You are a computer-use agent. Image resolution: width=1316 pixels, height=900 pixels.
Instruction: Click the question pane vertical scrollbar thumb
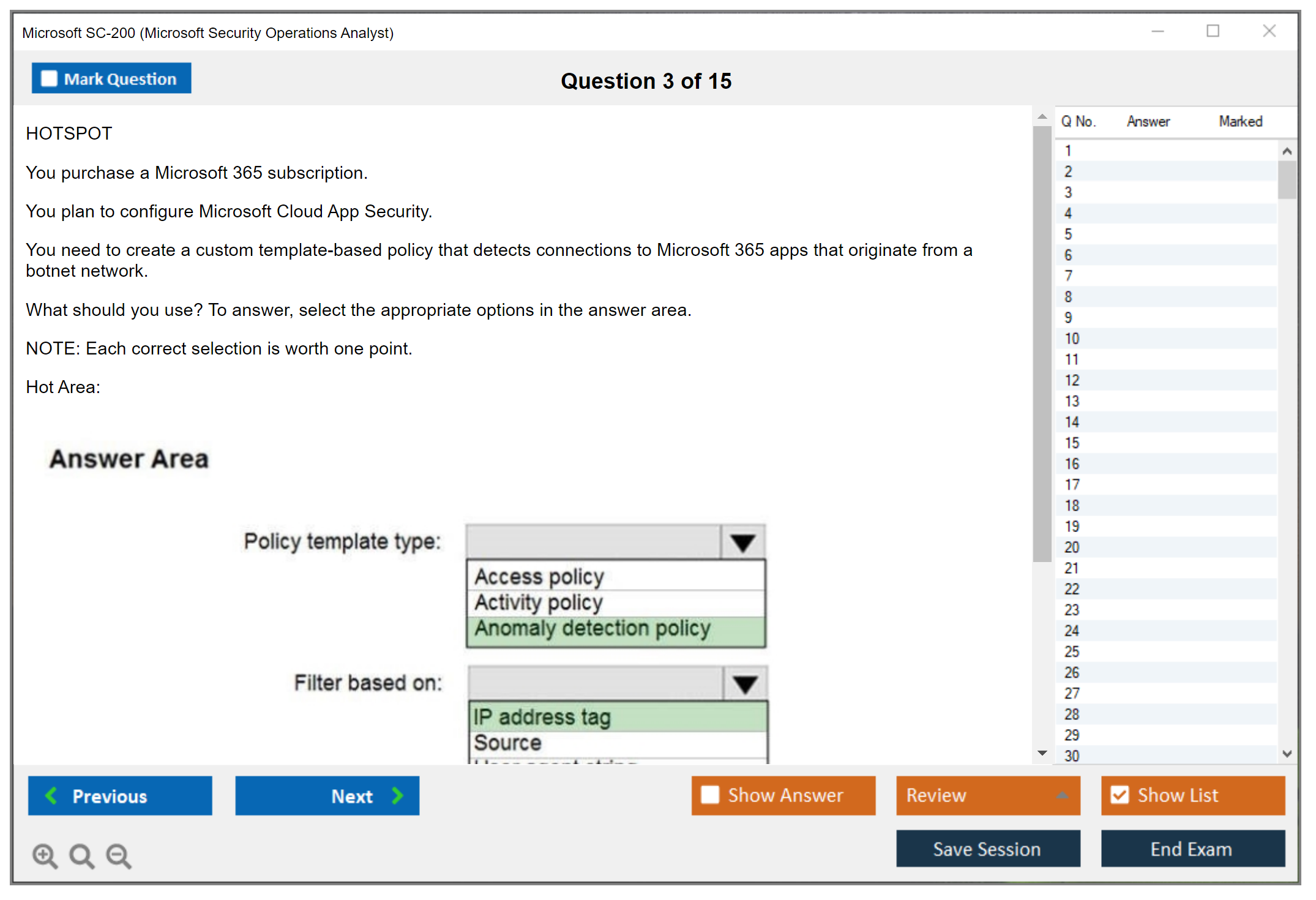click(1042, 343)
